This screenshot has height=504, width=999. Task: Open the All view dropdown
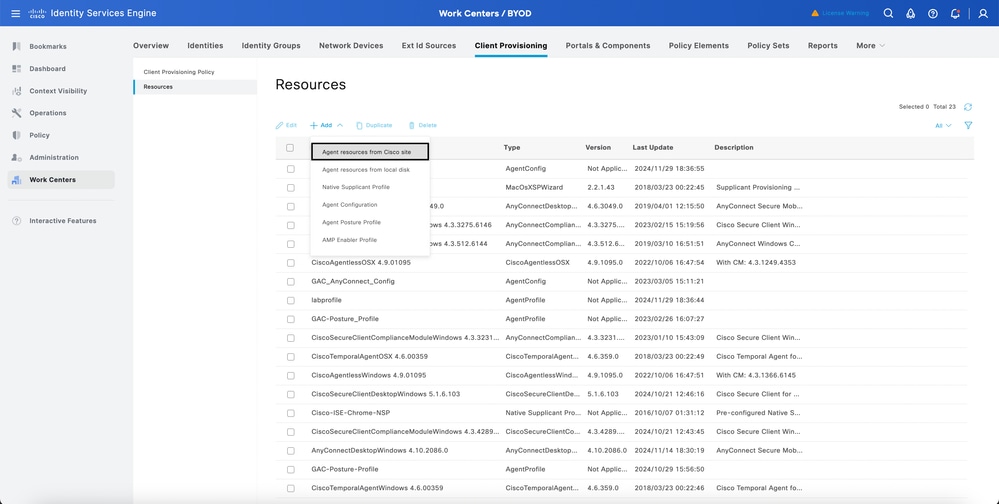click(x=943, y=126)
